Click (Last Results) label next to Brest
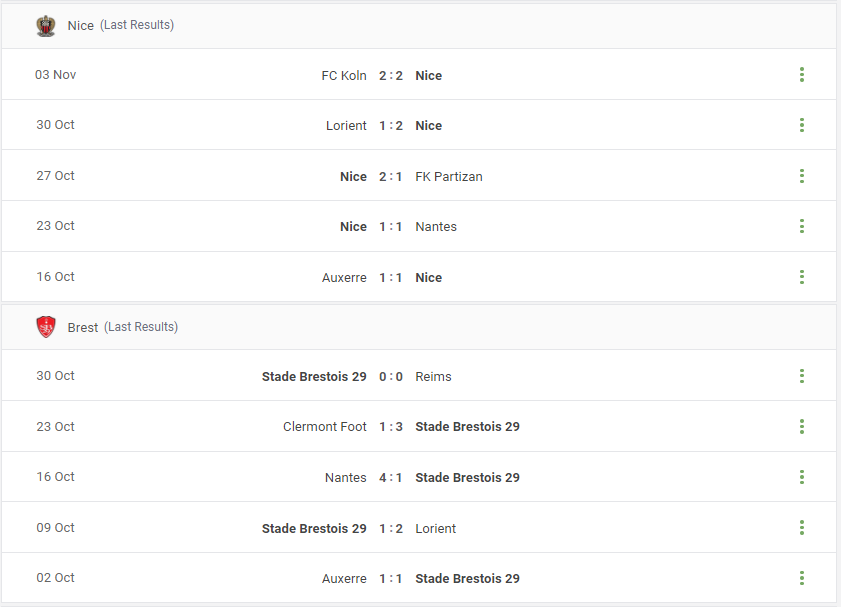 click(x=141, y=327)
